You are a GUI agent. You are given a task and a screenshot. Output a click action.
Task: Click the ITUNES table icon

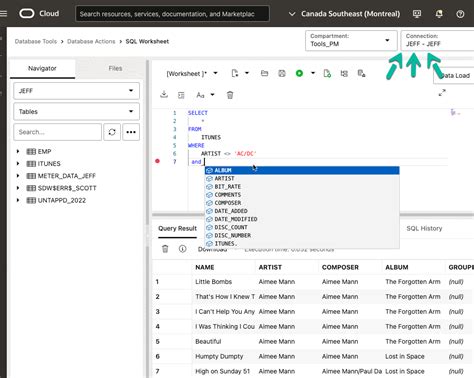point(31,164)
